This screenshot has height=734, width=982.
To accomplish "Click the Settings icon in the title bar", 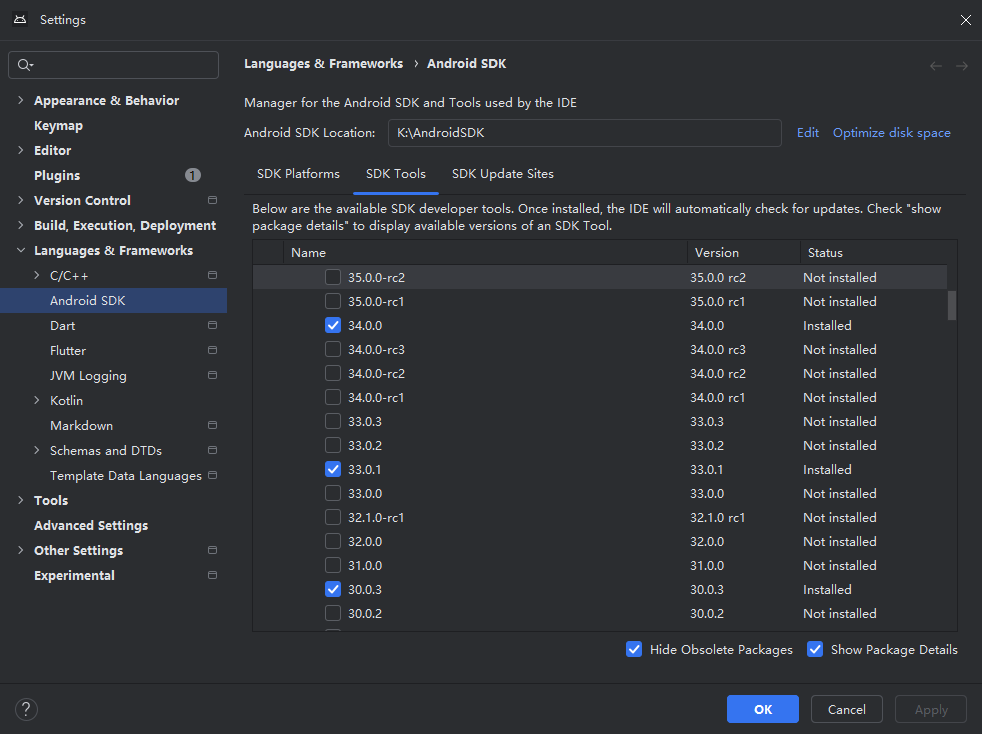I will tap(19, 19).
